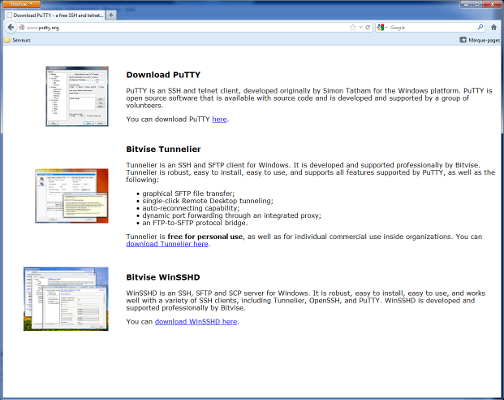Open the Google search engine selector
Image resolution: width=504 pixels, height=400 pixels.
tap(382, 28)
